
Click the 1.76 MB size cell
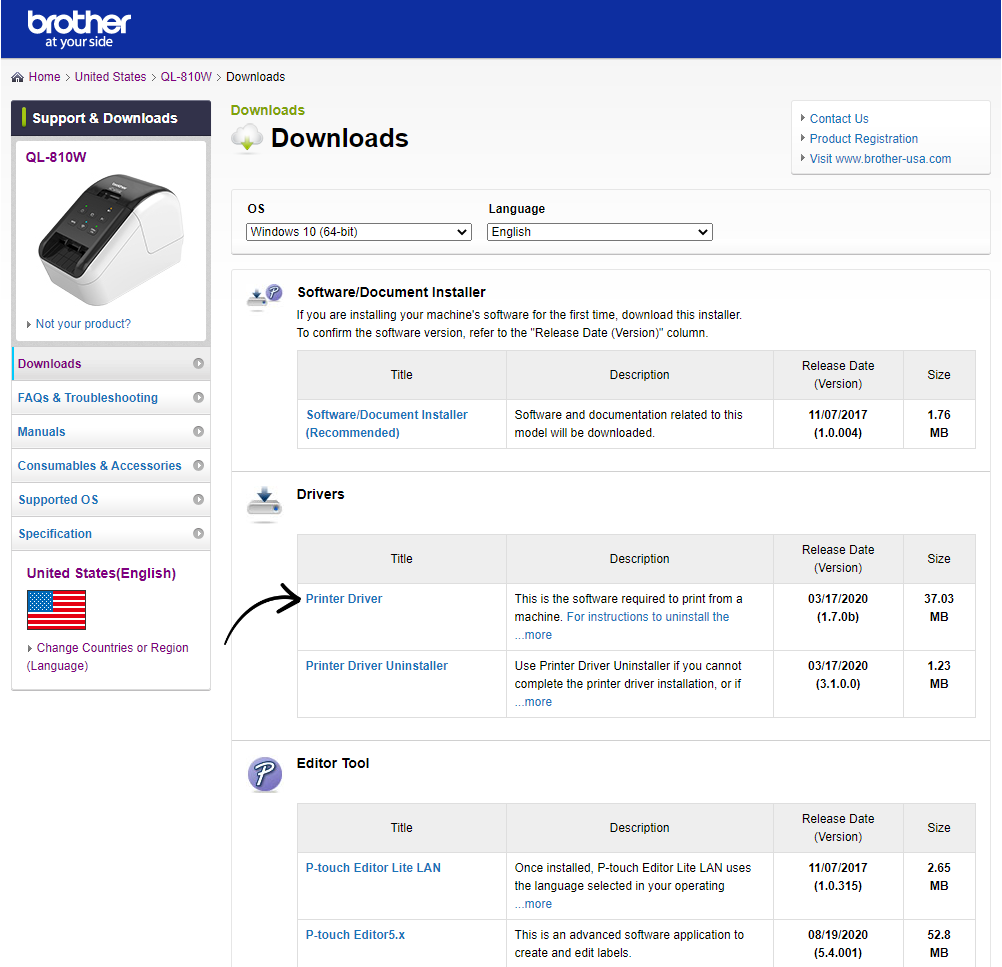point(939,424)
